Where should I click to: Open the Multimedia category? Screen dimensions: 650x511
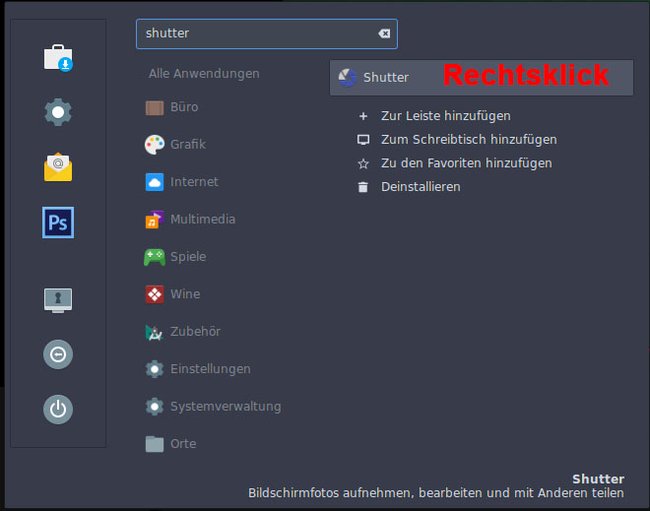(190, 219)
